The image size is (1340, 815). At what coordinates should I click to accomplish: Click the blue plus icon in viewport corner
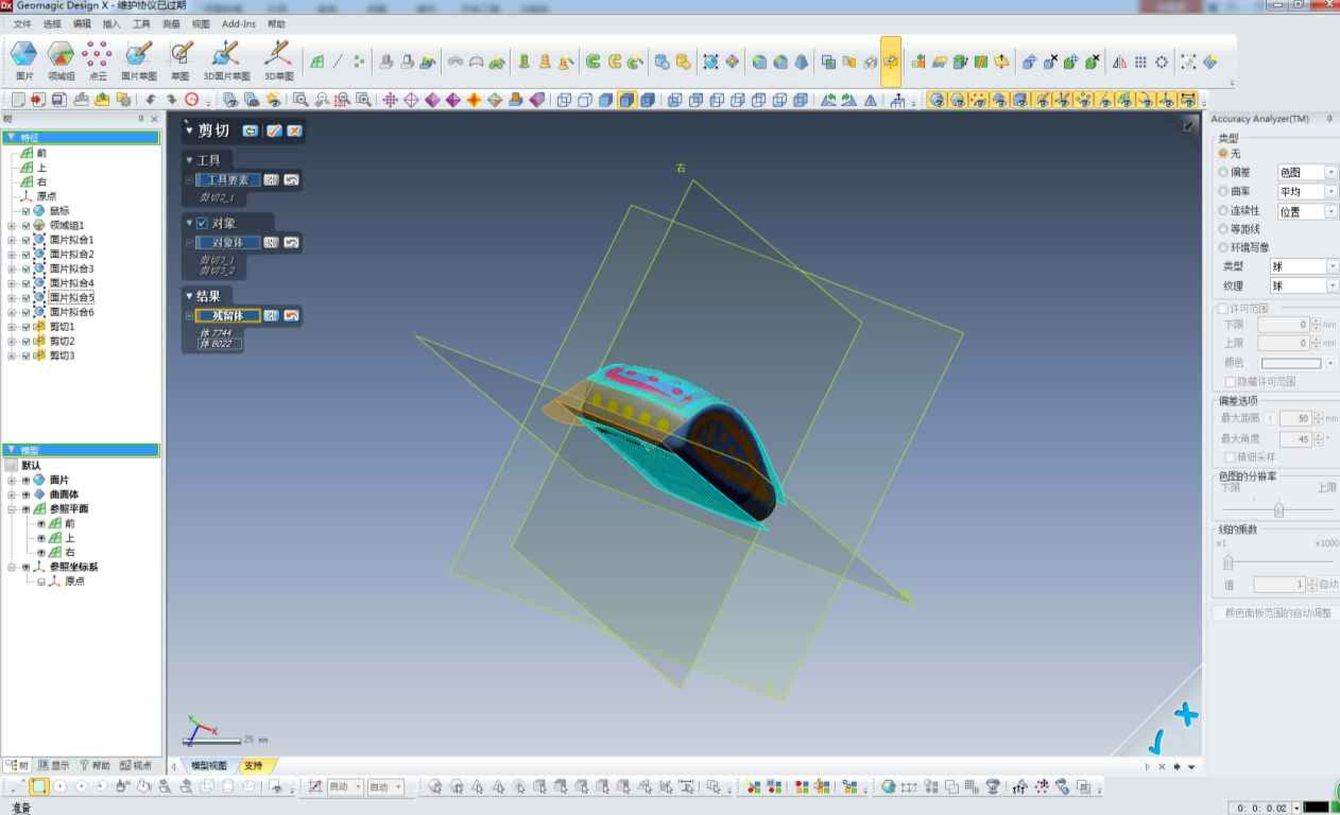(x=1186, y=714)
